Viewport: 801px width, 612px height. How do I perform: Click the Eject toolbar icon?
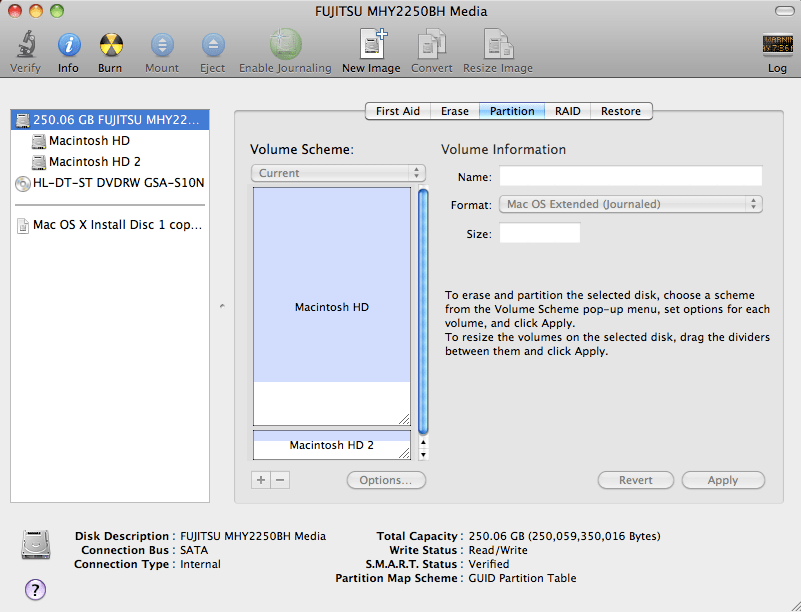tap(212, 44)
